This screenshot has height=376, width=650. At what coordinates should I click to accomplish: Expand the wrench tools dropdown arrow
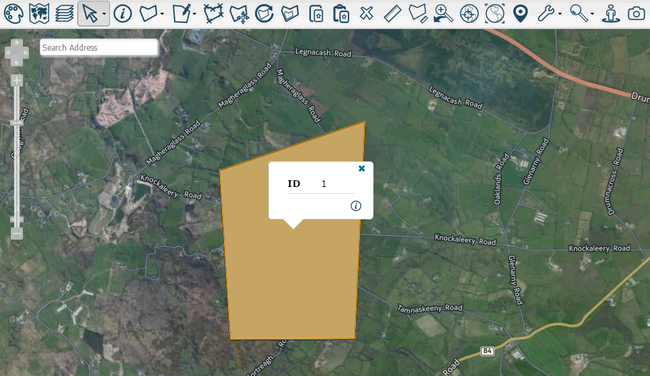pyautogui.click(x=560, y=14)
